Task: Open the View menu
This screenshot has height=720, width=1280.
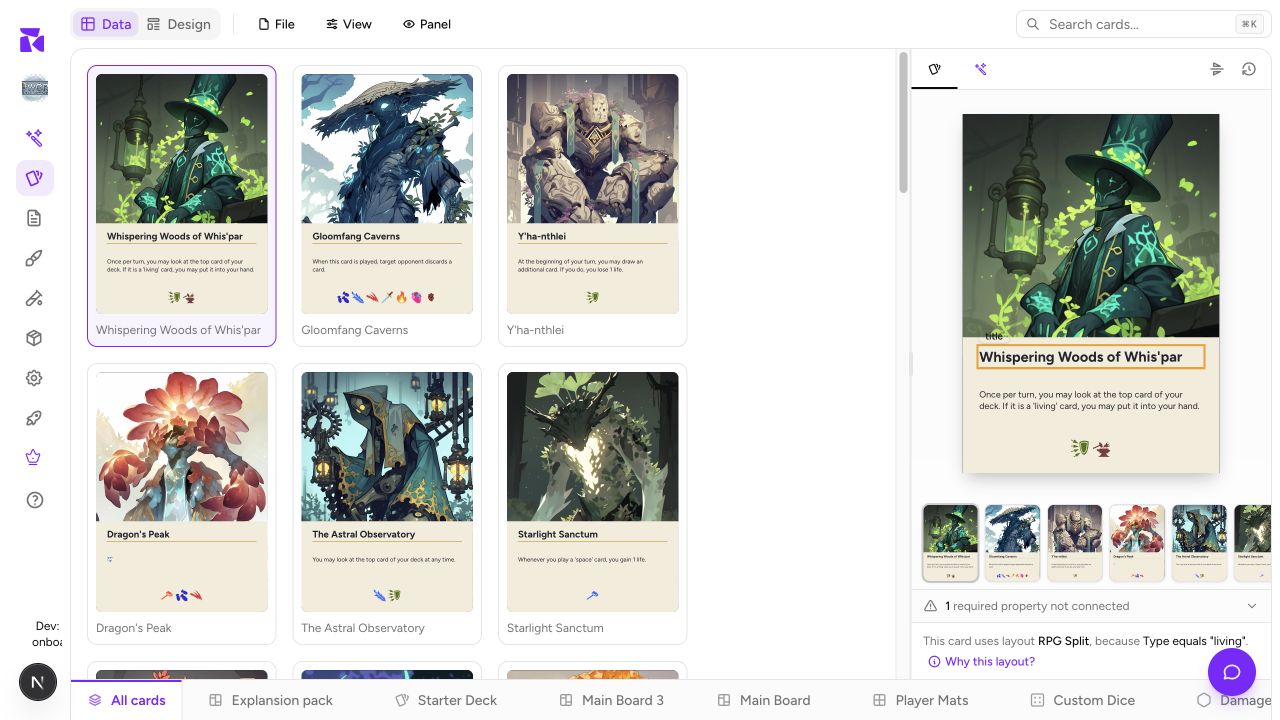Action: (349, 24)
